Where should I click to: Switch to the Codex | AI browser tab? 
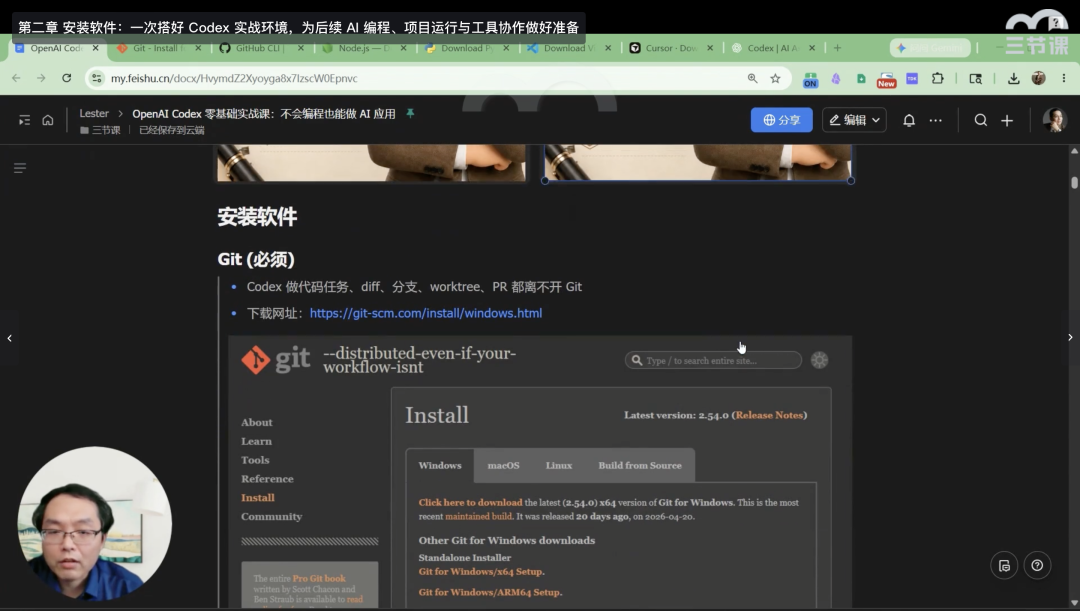pyautogui.click(x=771, y=48)
